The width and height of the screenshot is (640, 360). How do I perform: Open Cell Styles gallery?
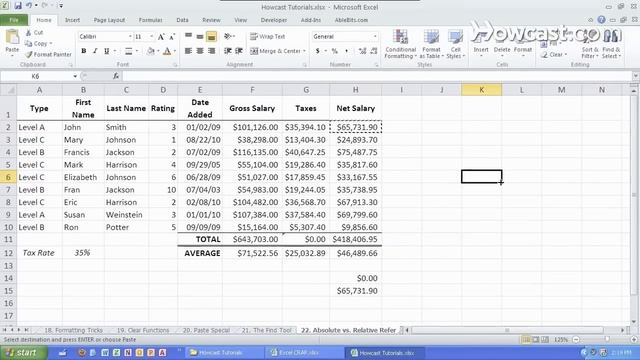click(455, 44)
